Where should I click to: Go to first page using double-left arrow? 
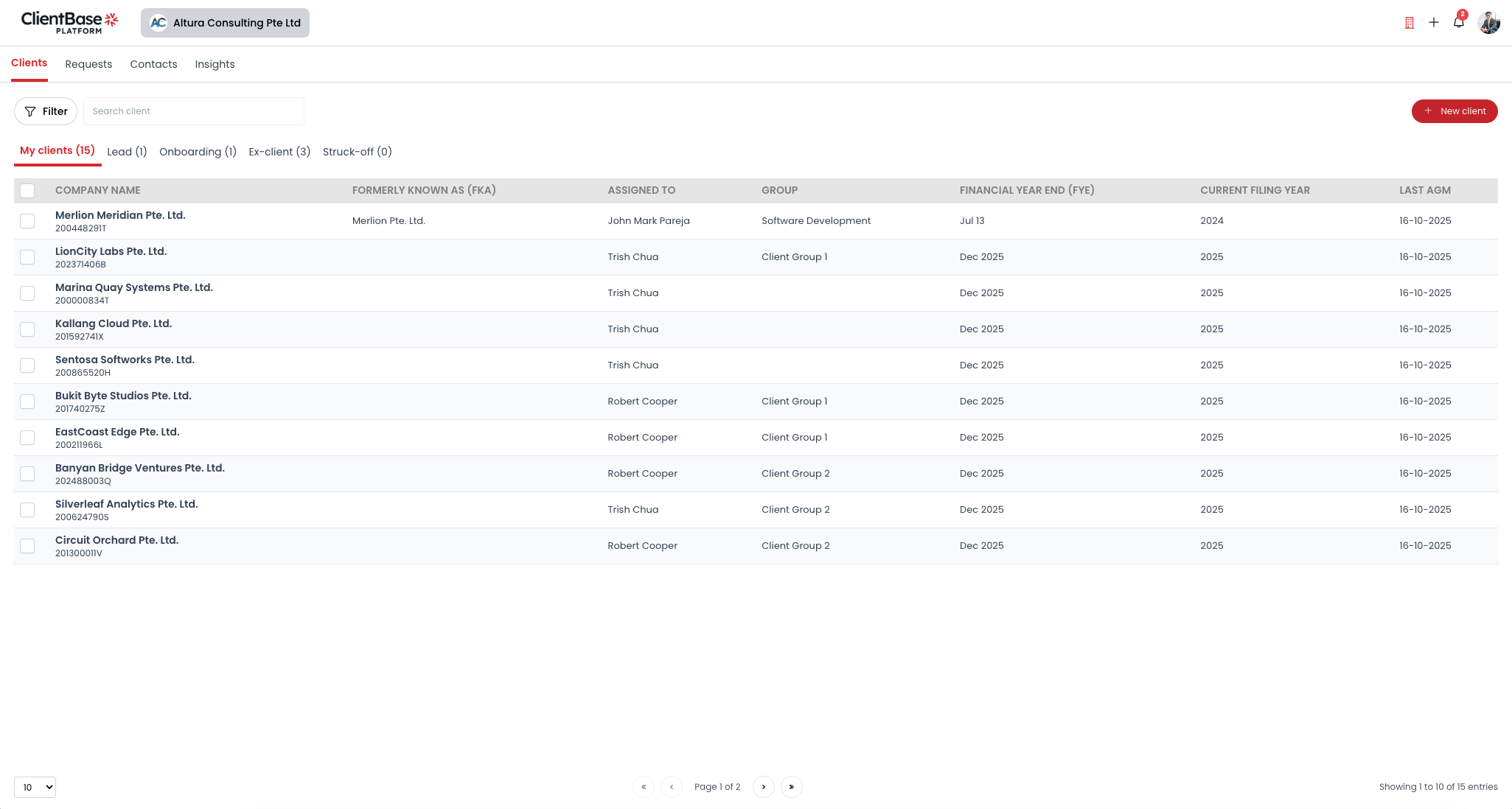(x=643, y=787)
